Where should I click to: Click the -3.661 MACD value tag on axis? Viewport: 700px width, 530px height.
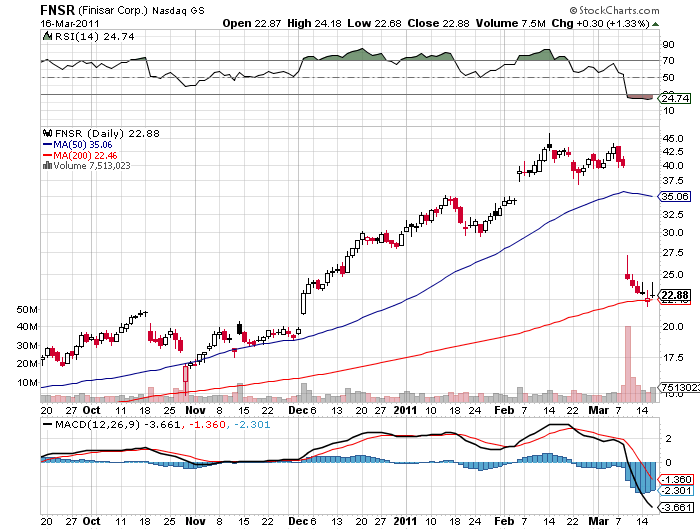pos(676,508)
